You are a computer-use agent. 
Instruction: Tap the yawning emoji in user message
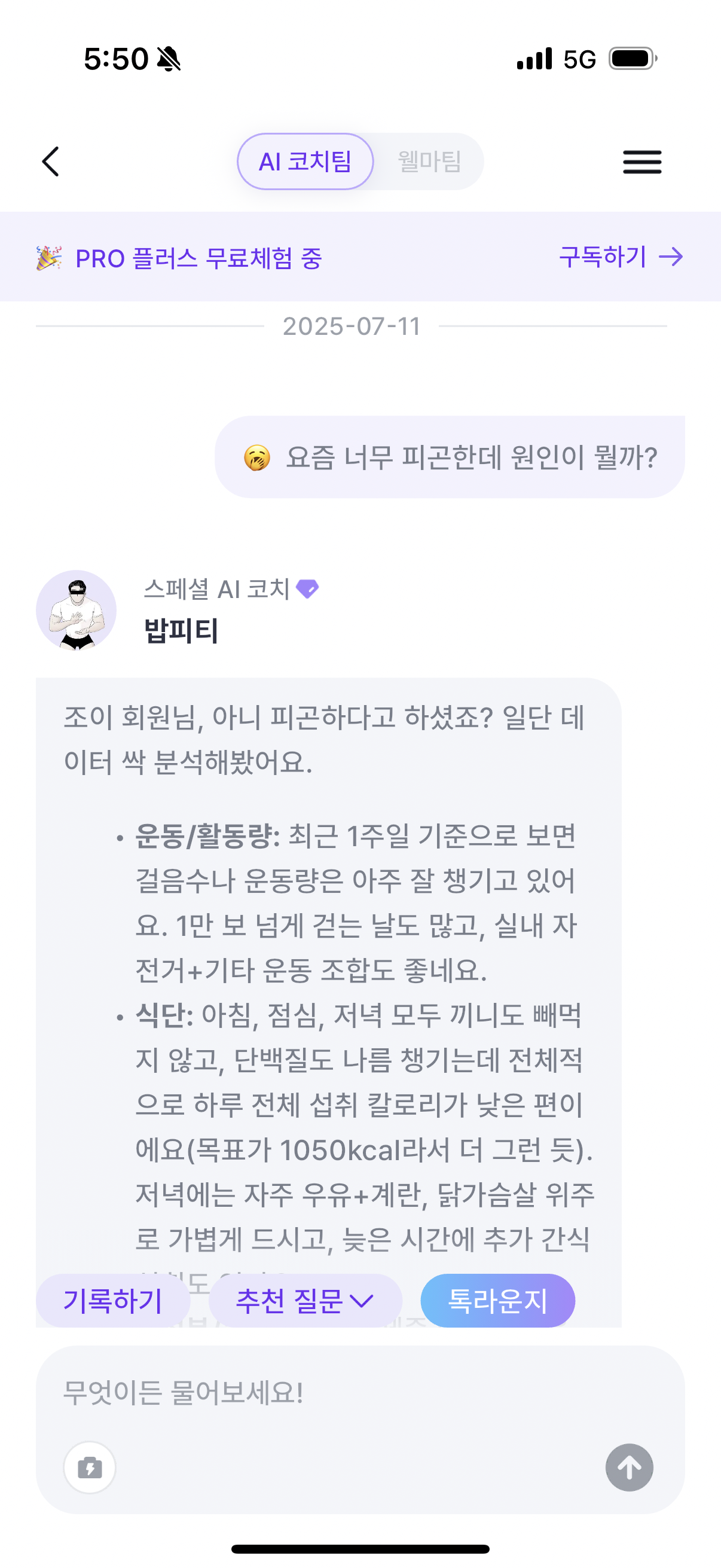click(x=256, y=457)
